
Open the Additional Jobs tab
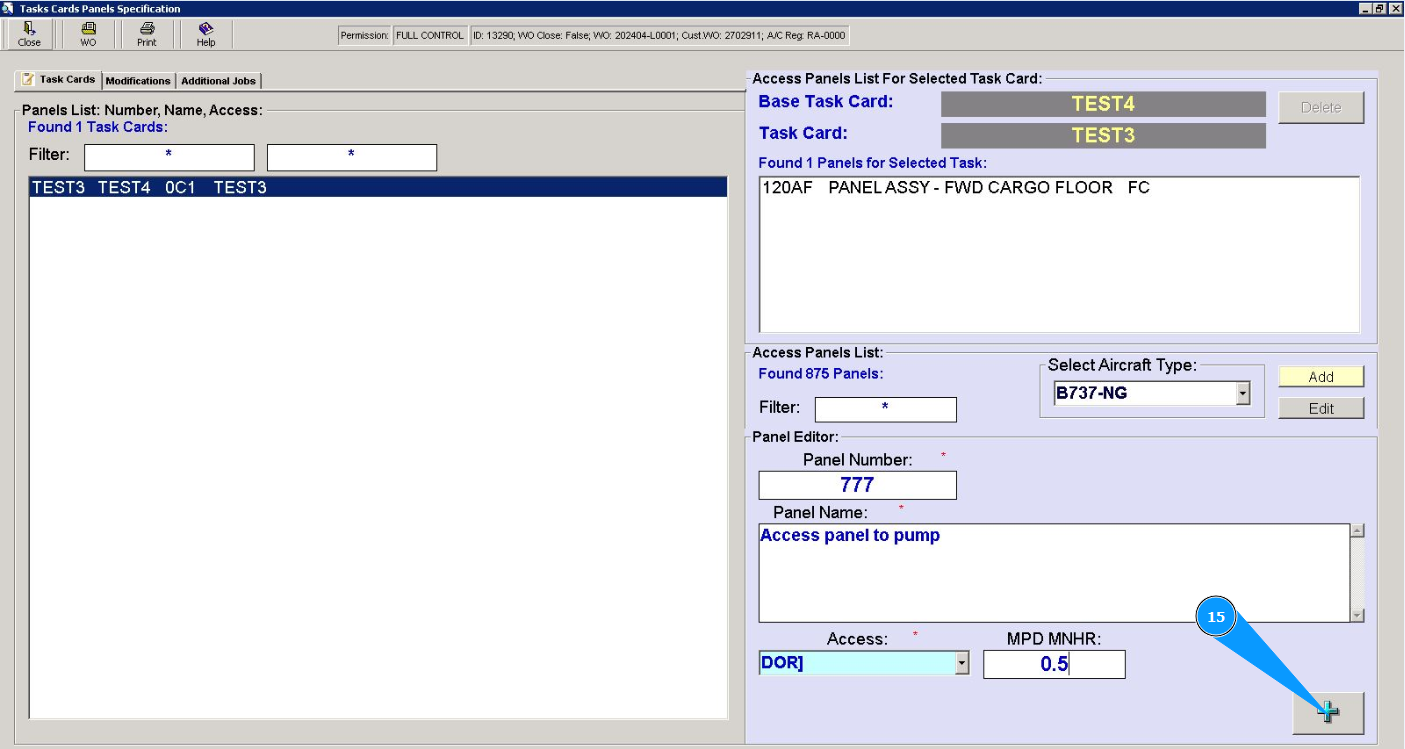(218, 81)
